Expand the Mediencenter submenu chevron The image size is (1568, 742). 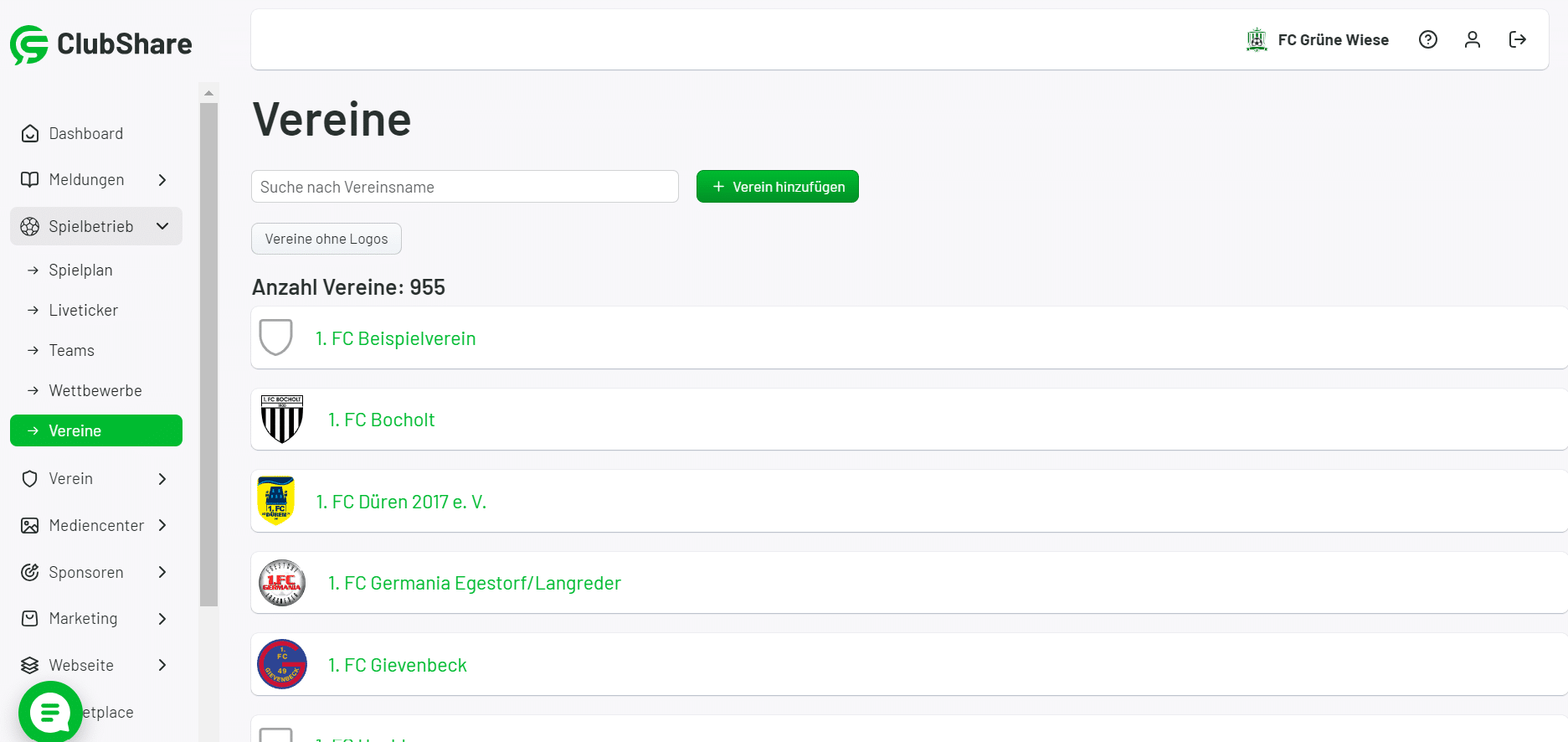pyautogui.click(x=162, y=526)
